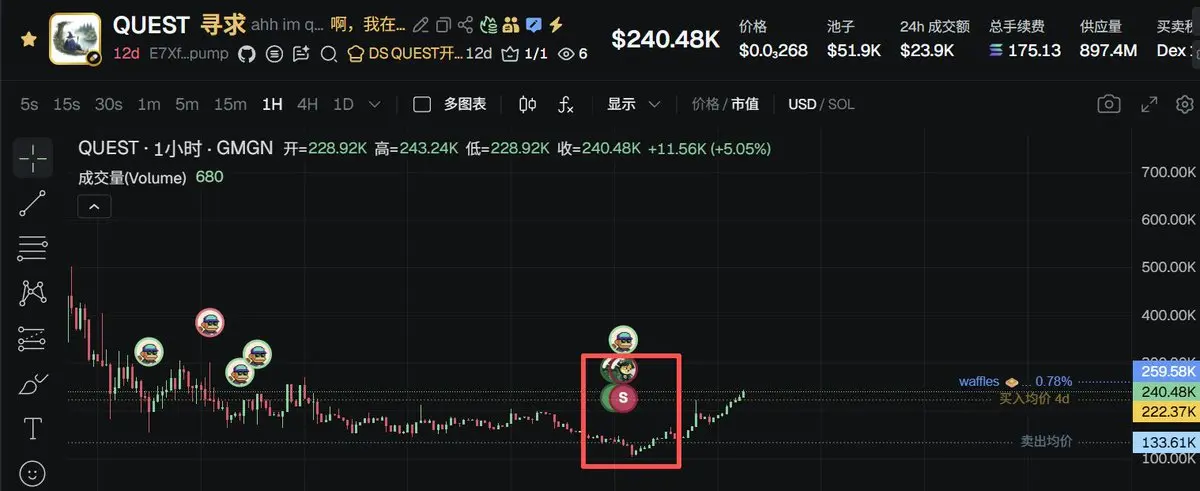Click the pencil edit icon
The width and height of the screenshot is (1200, 491).
(420, 25)
